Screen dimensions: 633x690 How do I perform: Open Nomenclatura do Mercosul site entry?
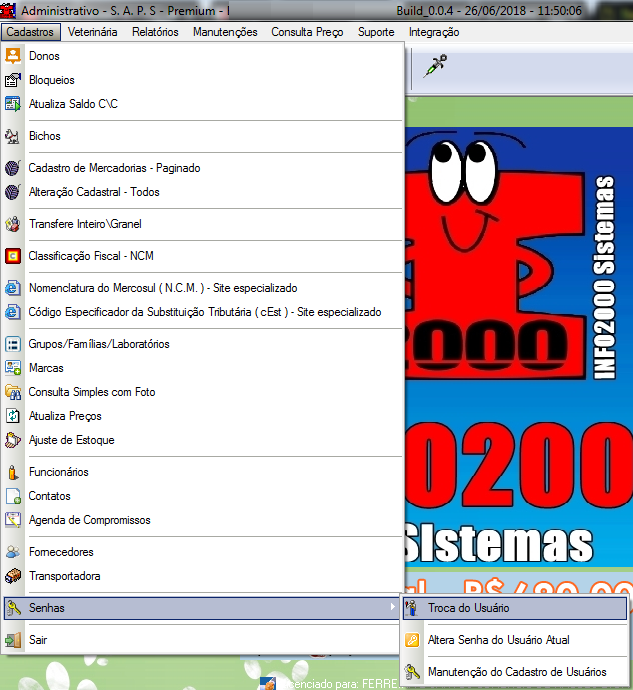point(203,288)
